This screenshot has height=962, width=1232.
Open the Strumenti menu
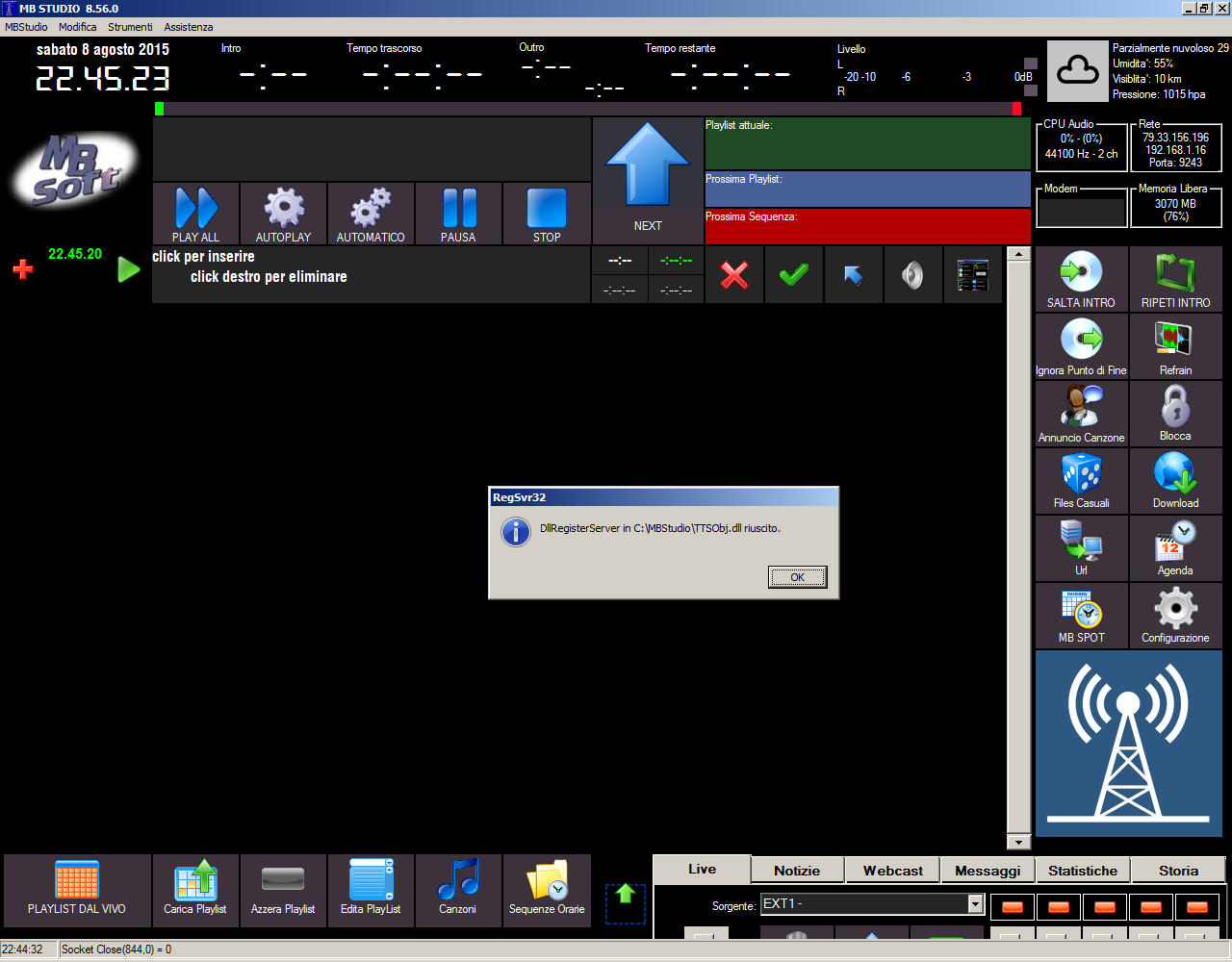pyautogui.click(x=130, y=27)
